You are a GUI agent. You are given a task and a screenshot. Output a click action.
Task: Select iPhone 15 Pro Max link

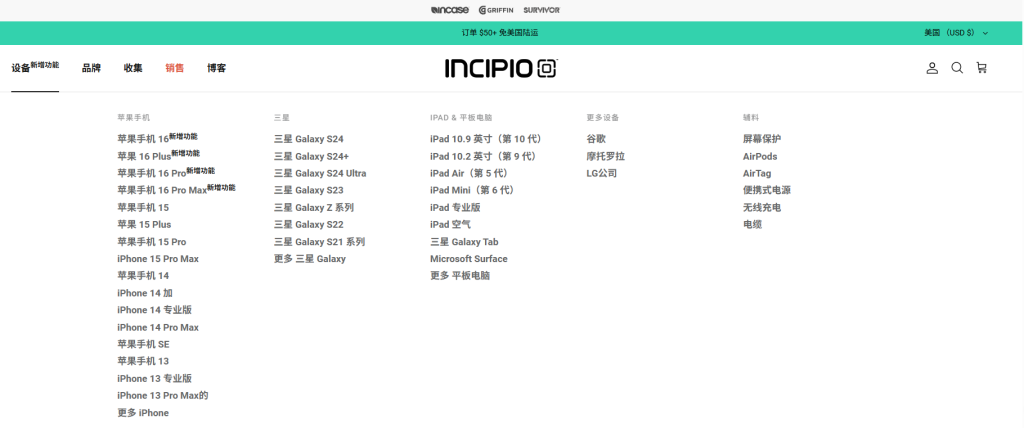[158, 259]
